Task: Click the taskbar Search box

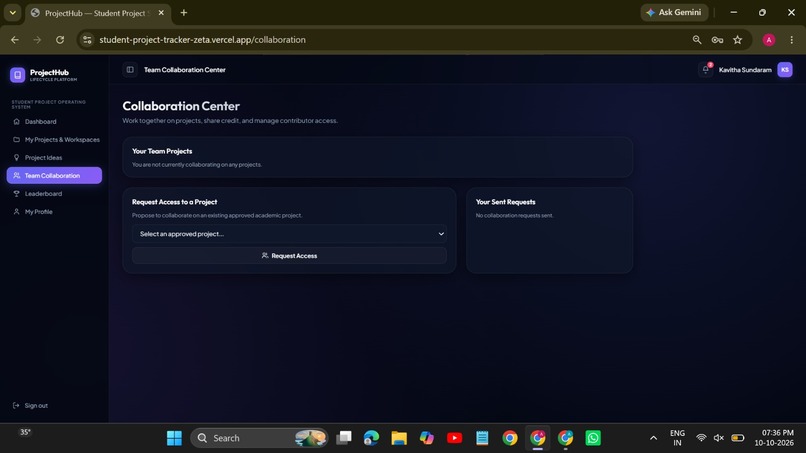Action: point(259,438)
